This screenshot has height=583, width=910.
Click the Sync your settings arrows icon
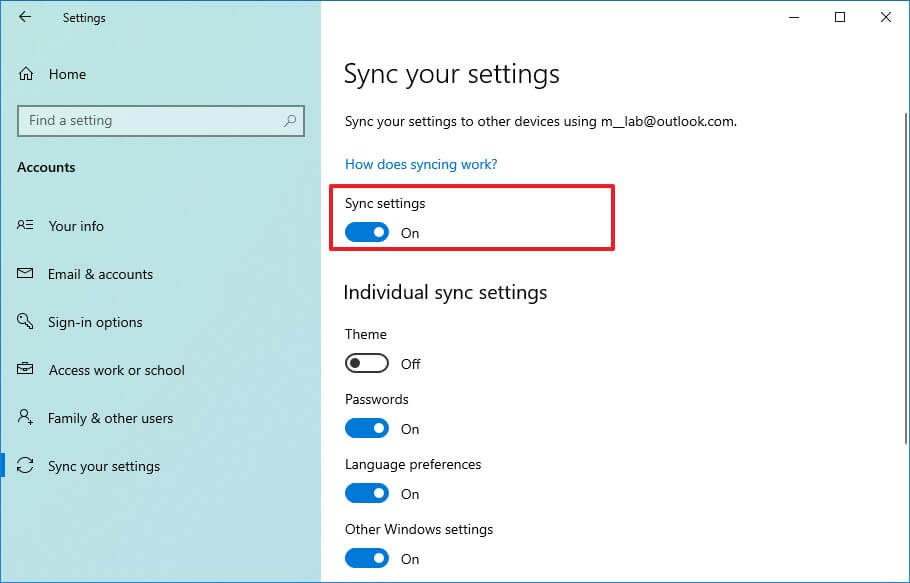tap(25, 465)
